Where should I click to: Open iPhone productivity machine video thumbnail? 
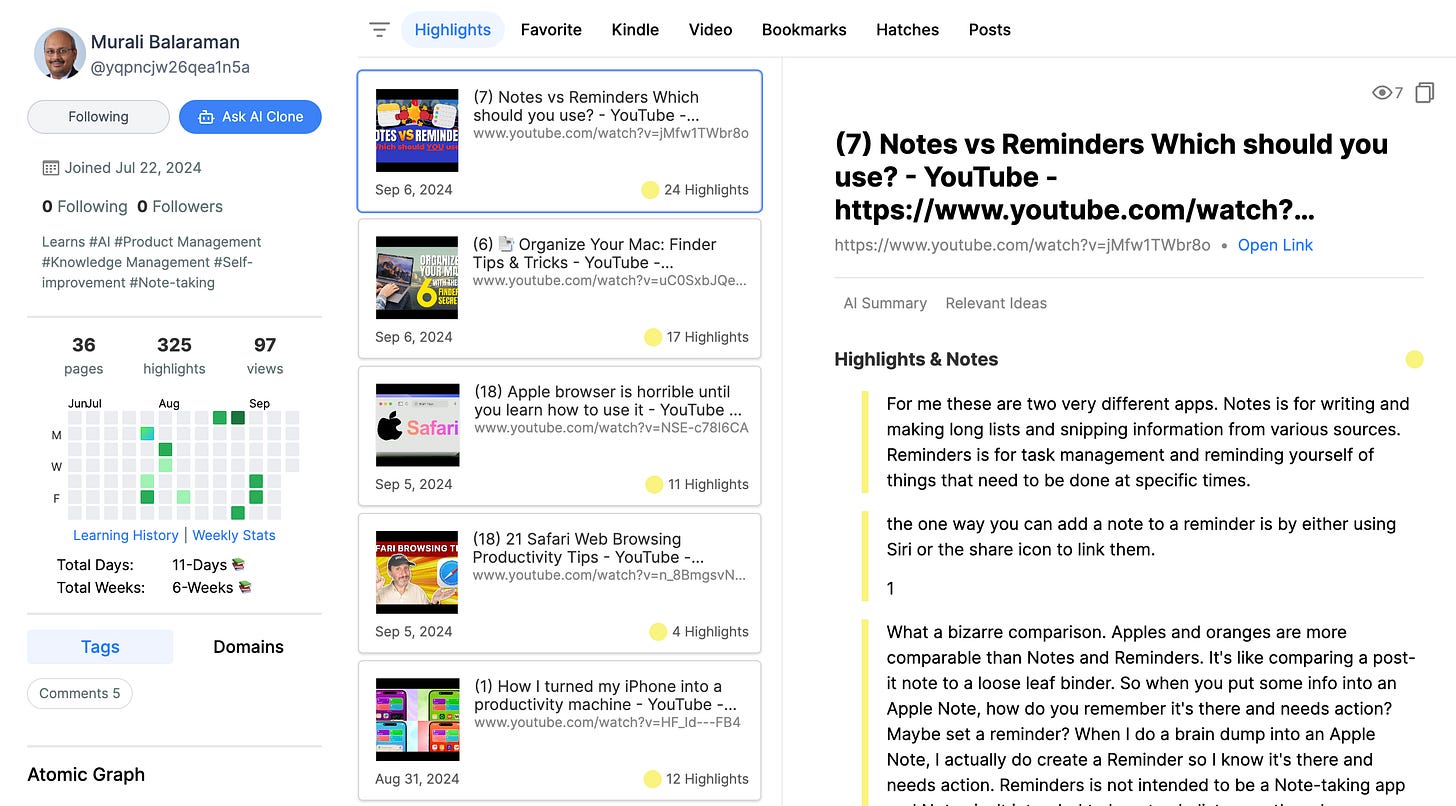tap(417, 719)
